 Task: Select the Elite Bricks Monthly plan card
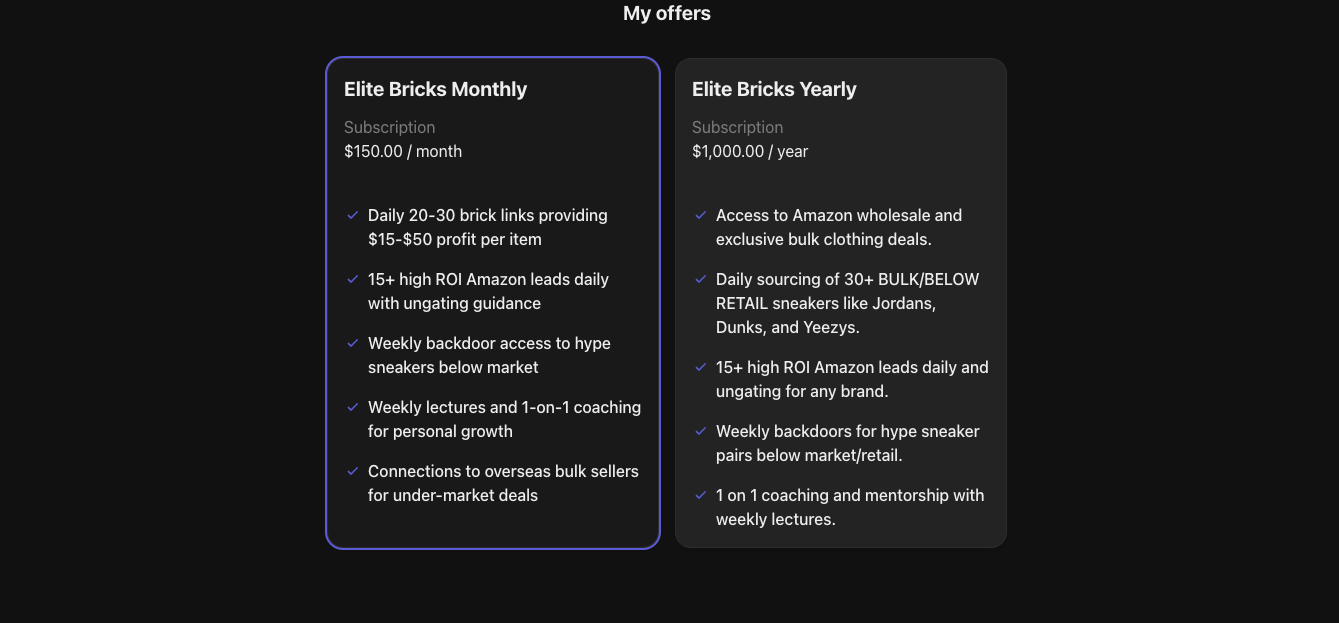493,300
